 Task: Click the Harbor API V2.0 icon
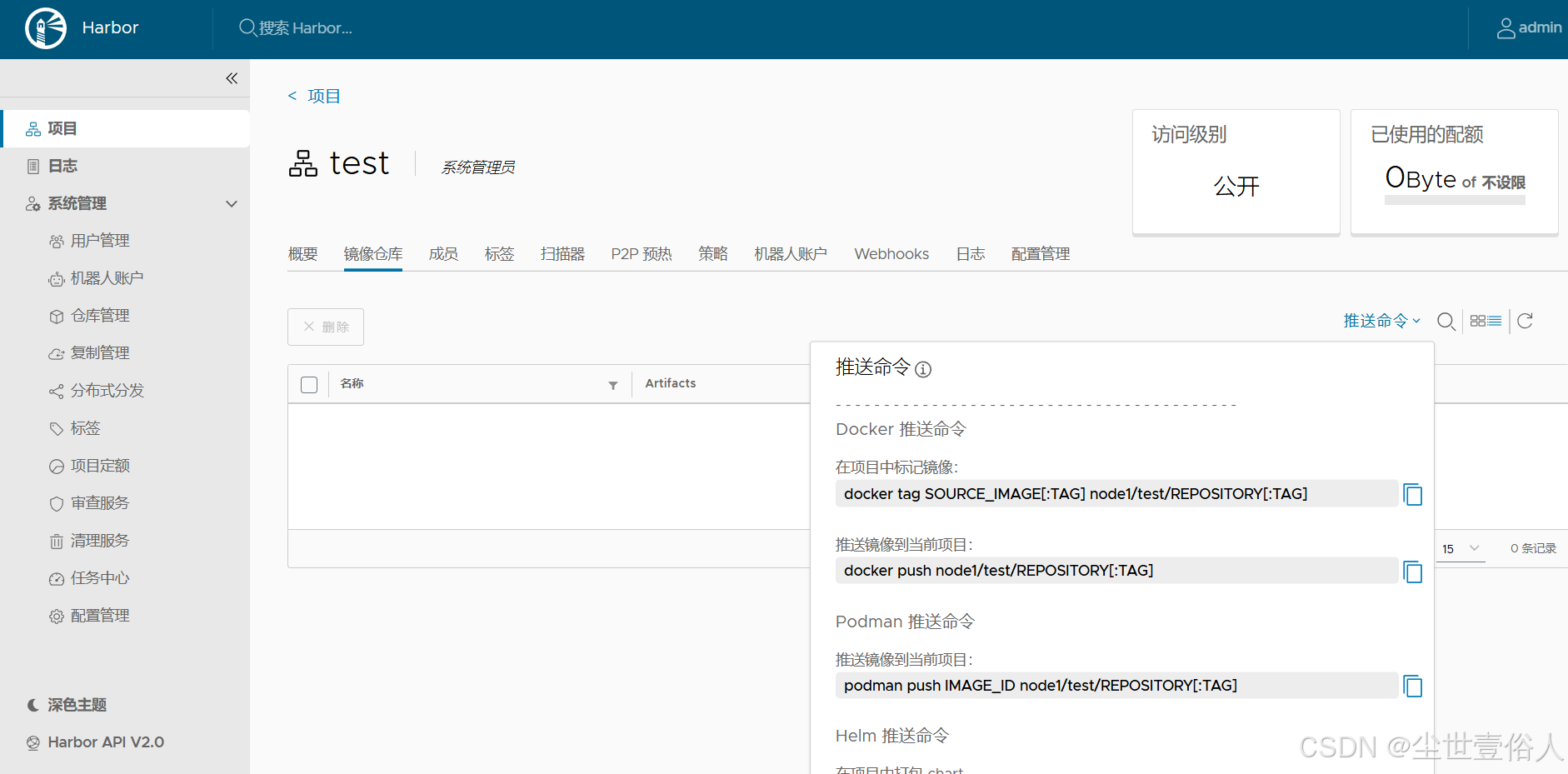[33, 743]
